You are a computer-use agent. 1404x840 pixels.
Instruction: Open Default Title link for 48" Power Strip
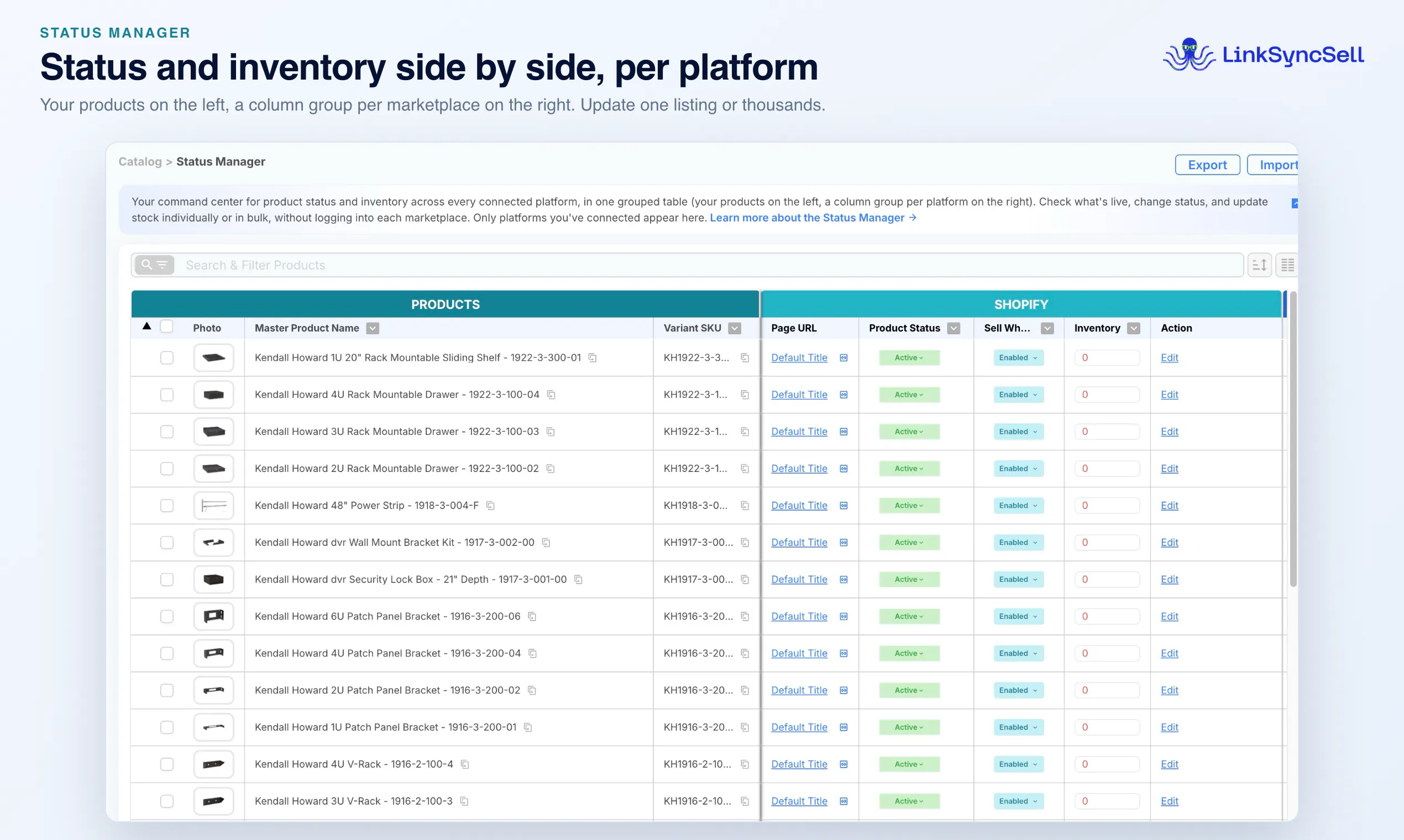(799, 506)
